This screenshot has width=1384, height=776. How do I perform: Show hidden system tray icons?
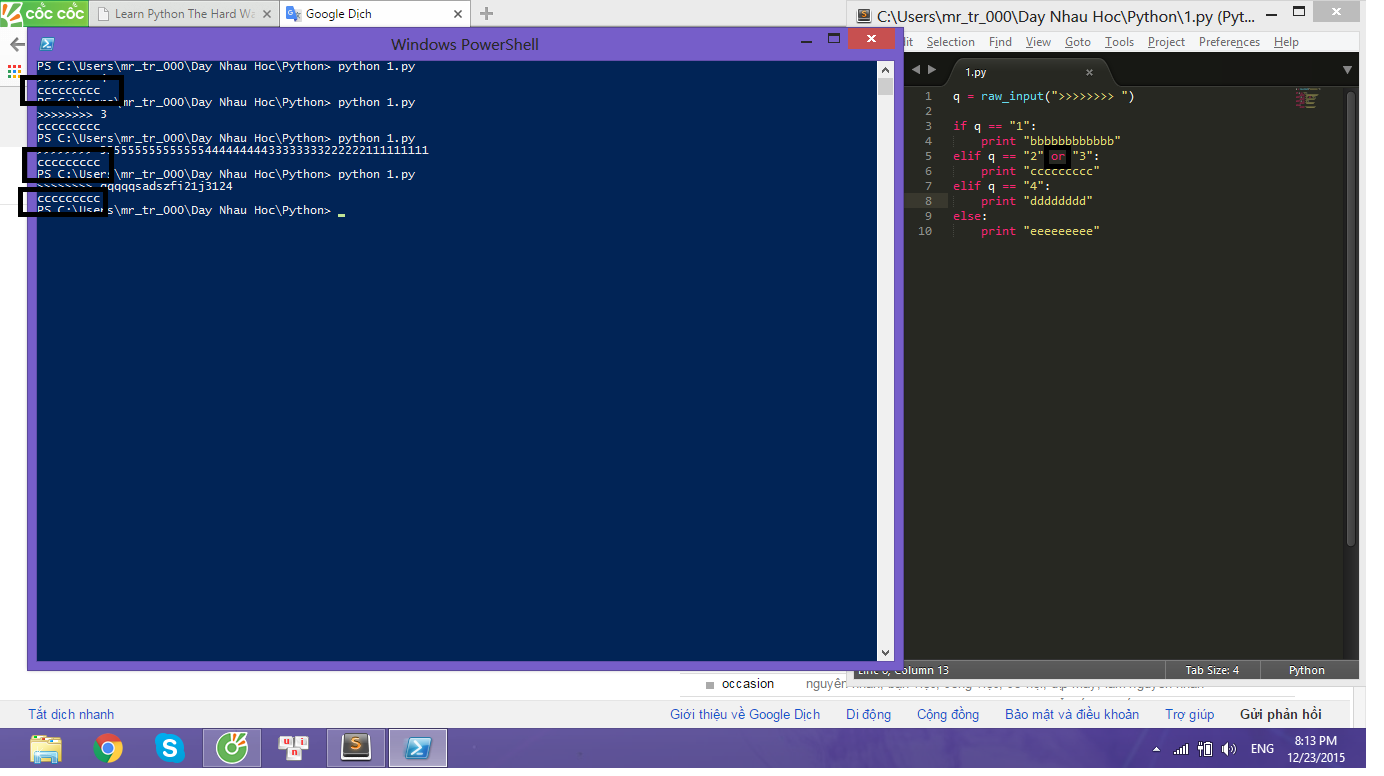click(x=1157, y=749)
